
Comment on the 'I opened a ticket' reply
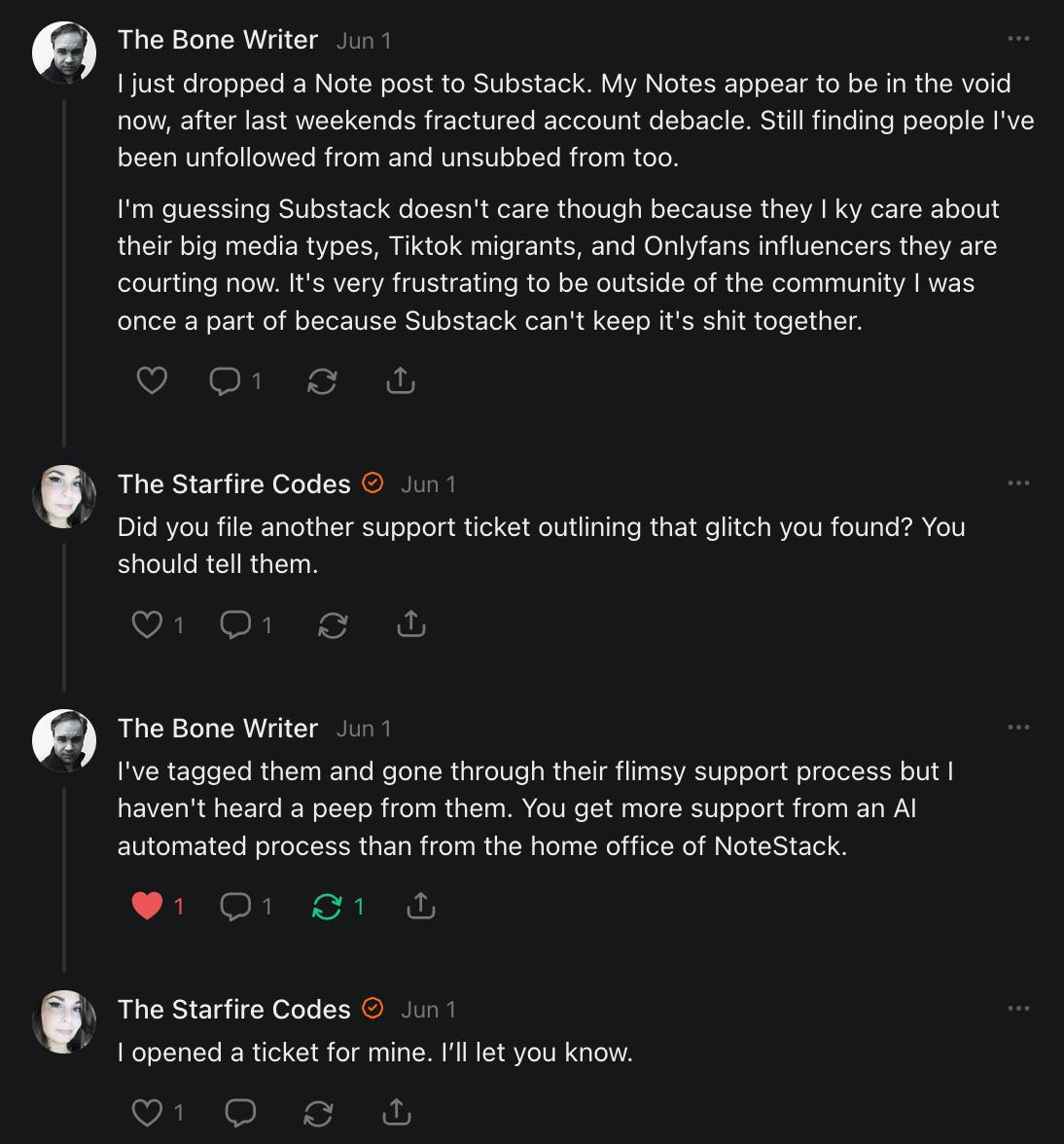click(x=239, y=1112)
